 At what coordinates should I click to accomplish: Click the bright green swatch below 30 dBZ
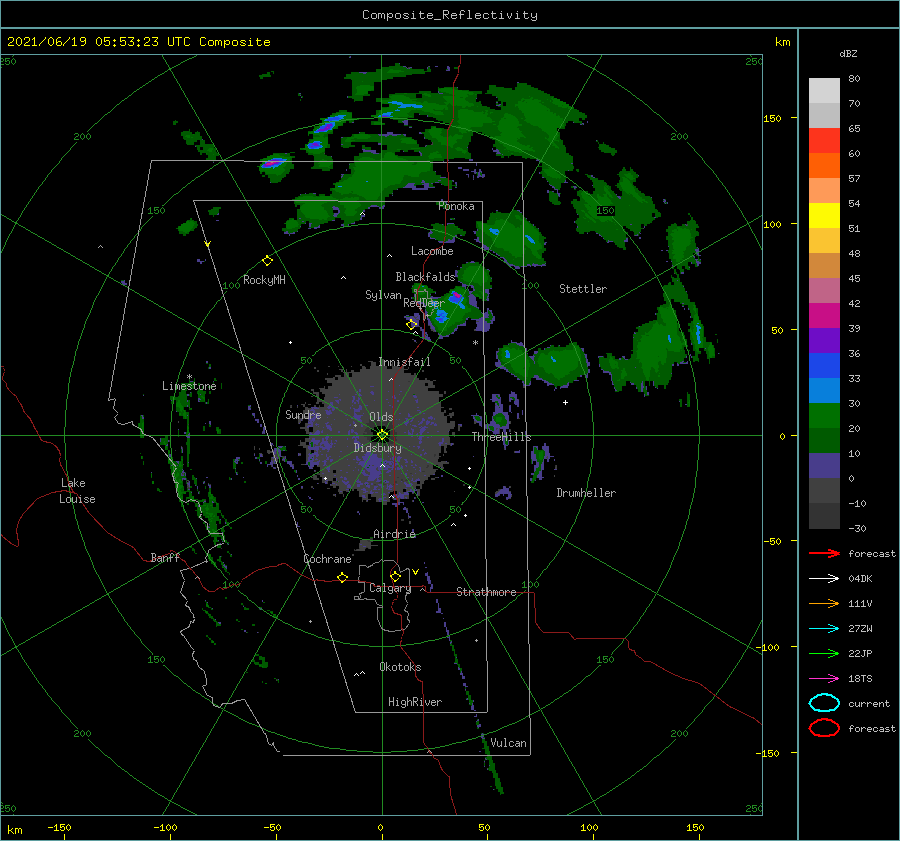824,415
